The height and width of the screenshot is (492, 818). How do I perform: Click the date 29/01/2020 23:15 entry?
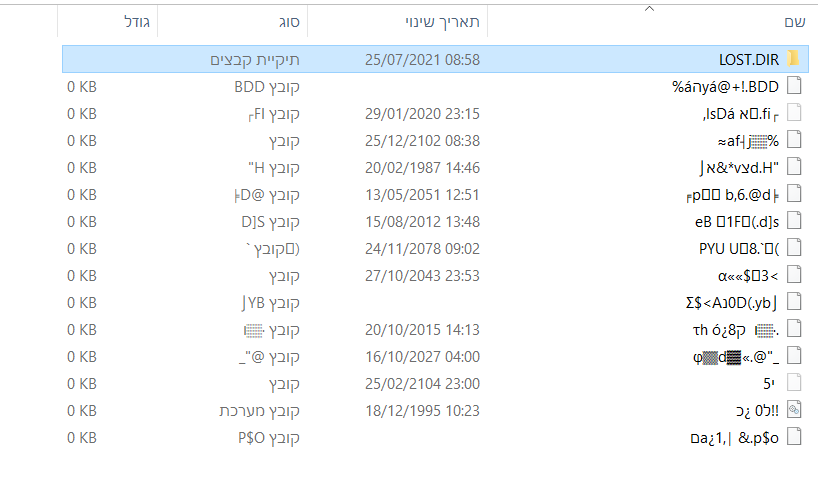(422, 113)
